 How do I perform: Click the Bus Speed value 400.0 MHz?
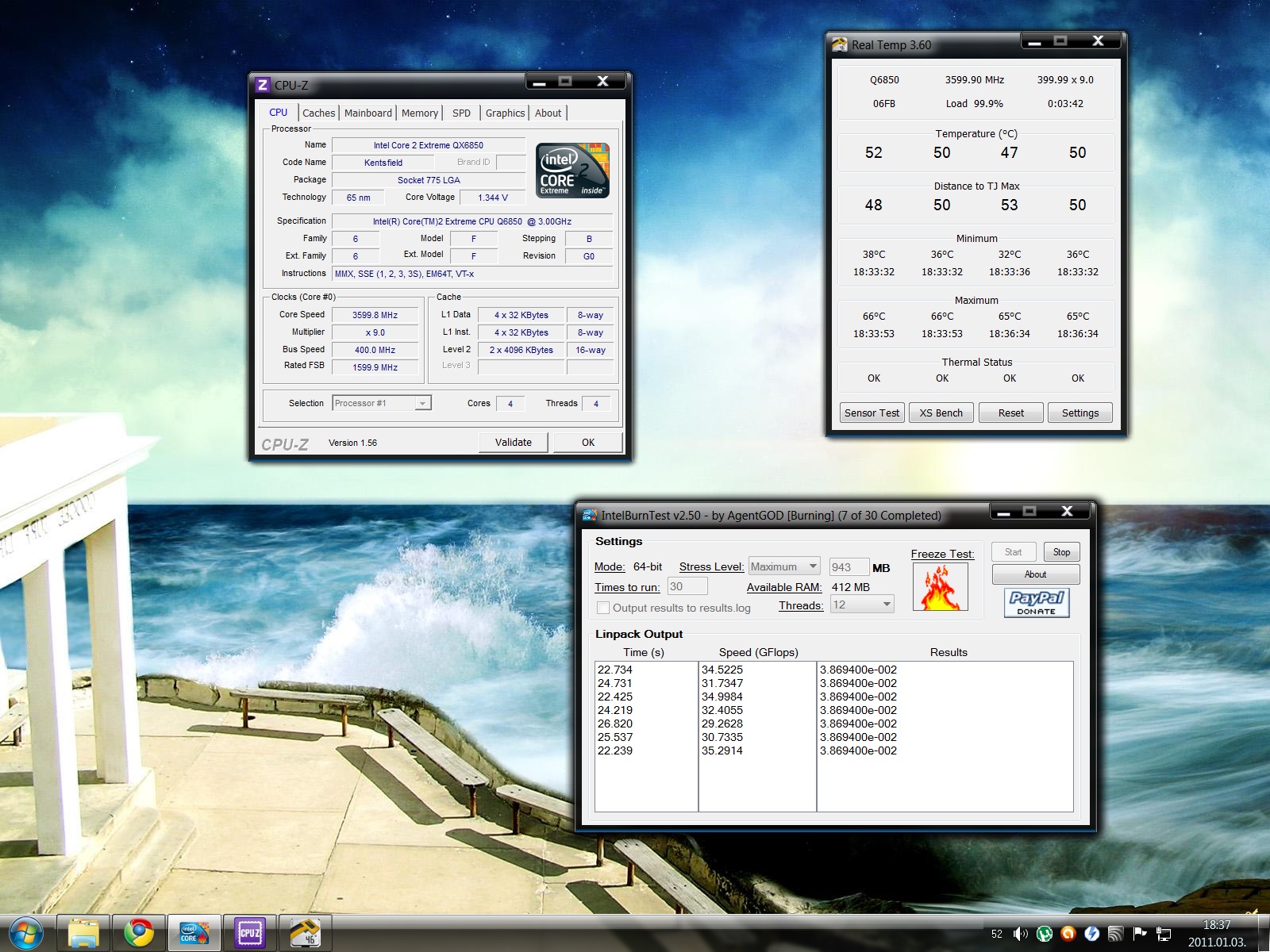375,350
